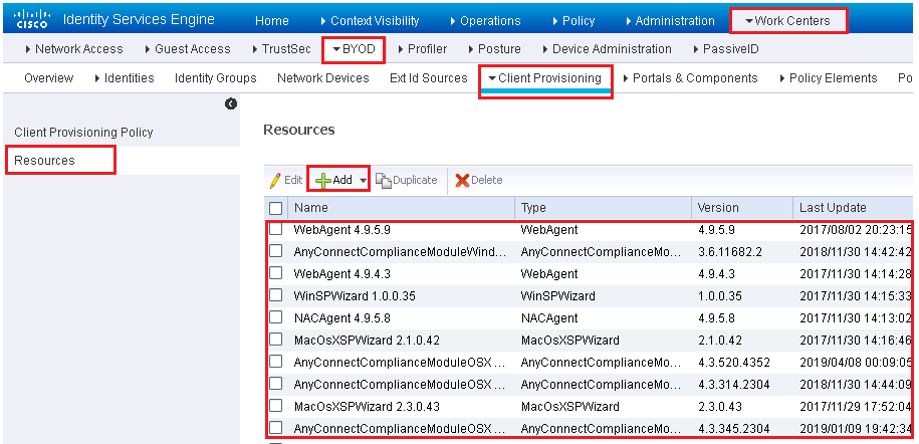Open the Ext Id Sources tab
919x444 pixels.
click(x=428, y=78)
